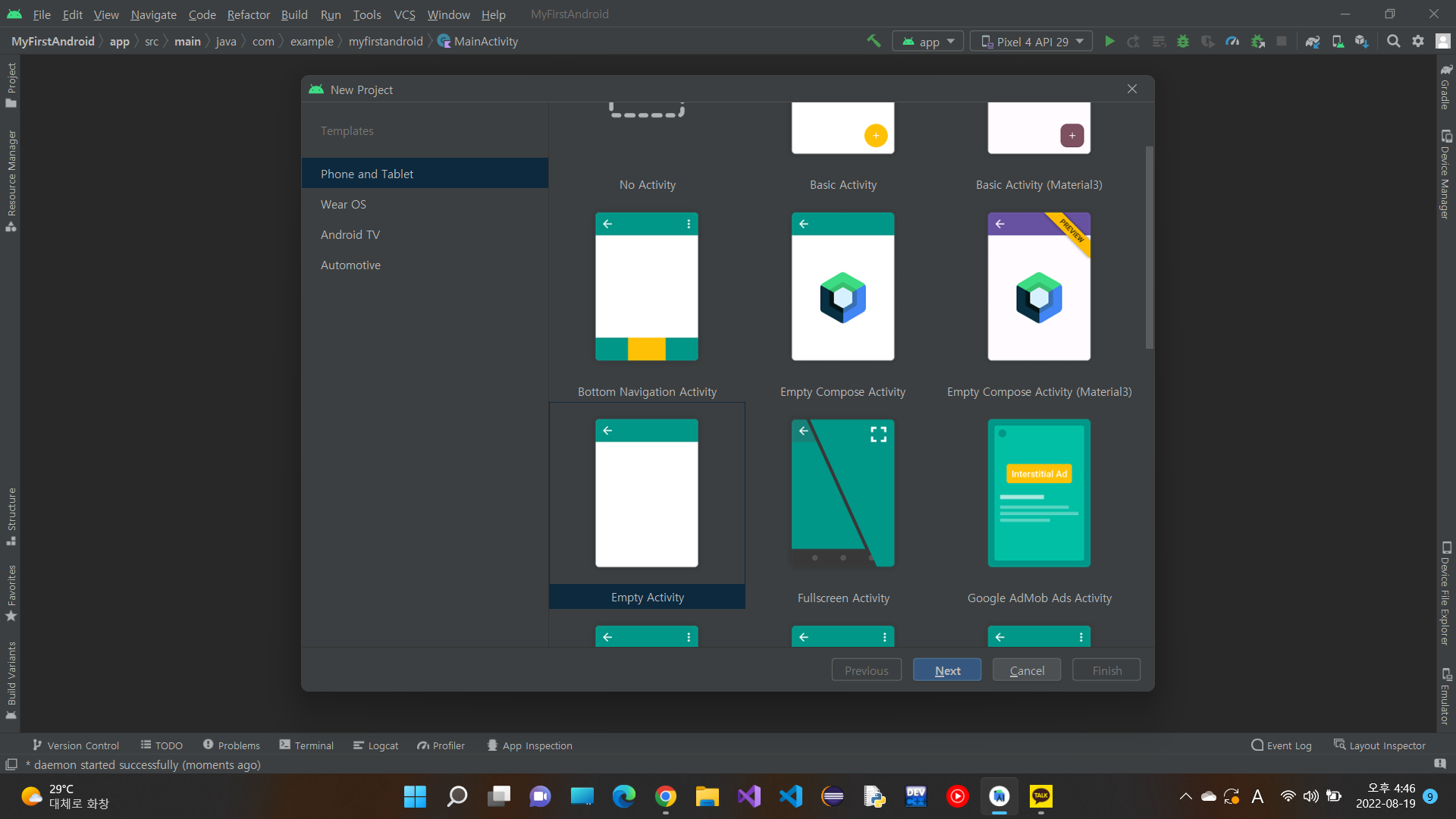
Task: Open the Profile app gauge icon
Action: click(x=1232, y=42)
